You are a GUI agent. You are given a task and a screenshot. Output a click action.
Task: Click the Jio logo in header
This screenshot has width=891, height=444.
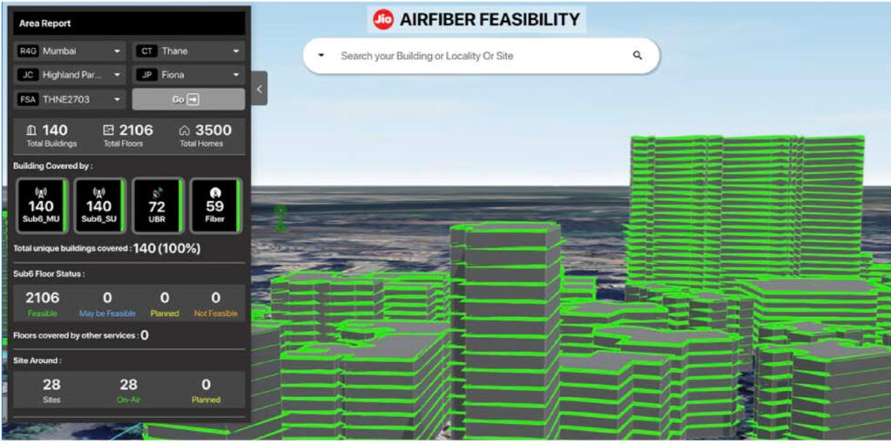coord(382,19)
